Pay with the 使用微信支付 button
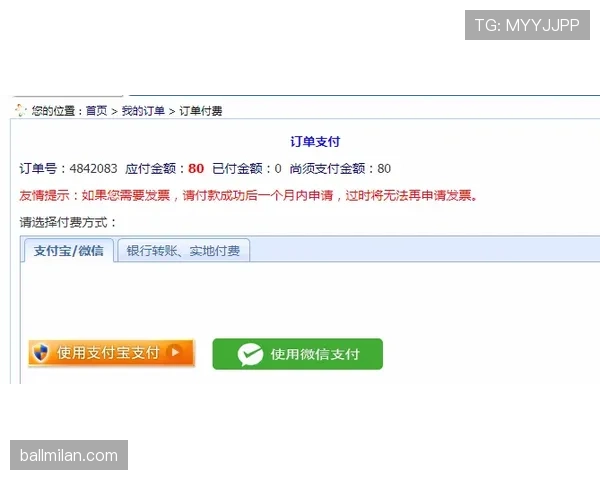Image resolution: width=600 pixels, height=480 pixels. [298, 354]
